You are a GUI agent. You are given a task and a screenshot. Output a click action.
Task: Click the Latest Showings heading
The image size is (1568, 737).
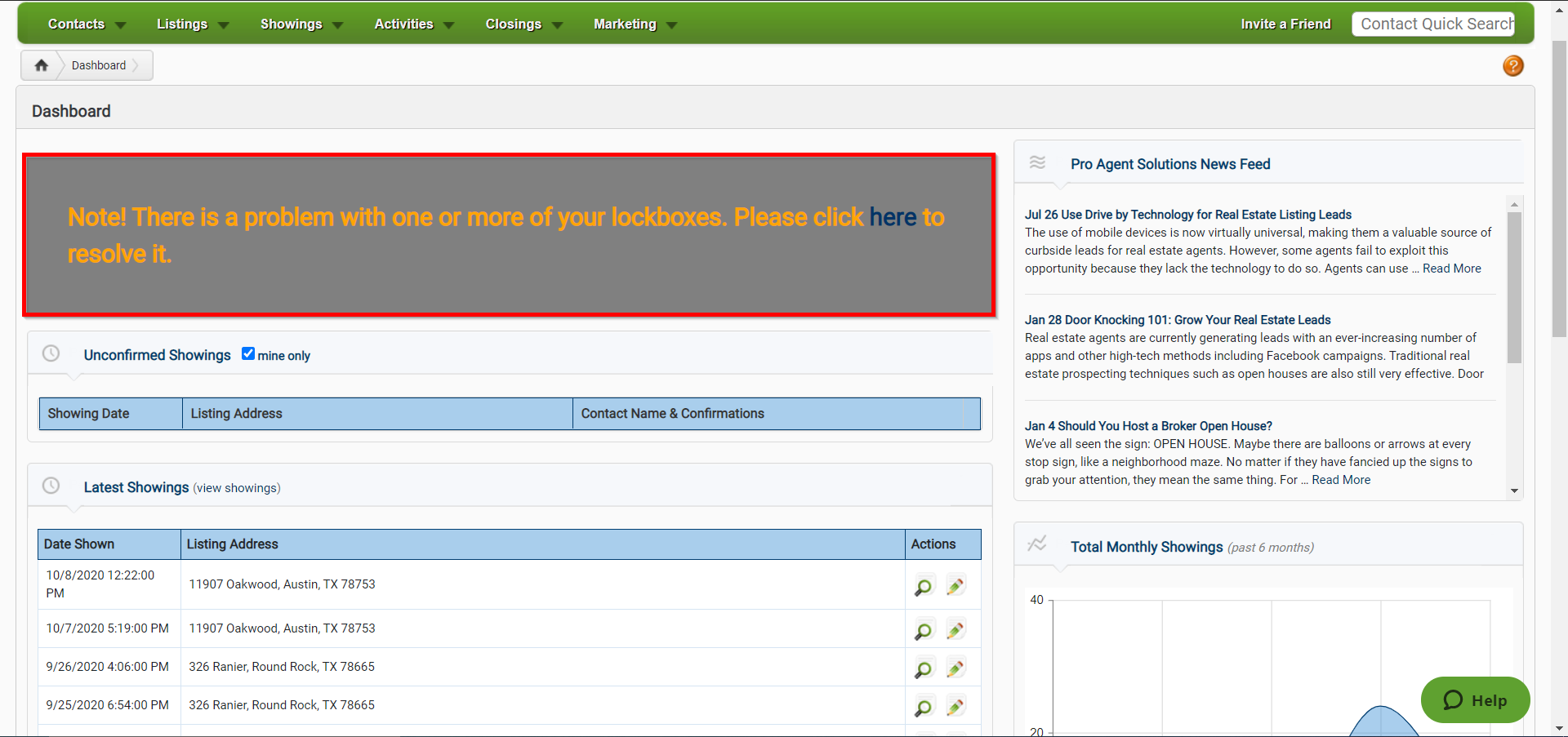pos(136,487)
